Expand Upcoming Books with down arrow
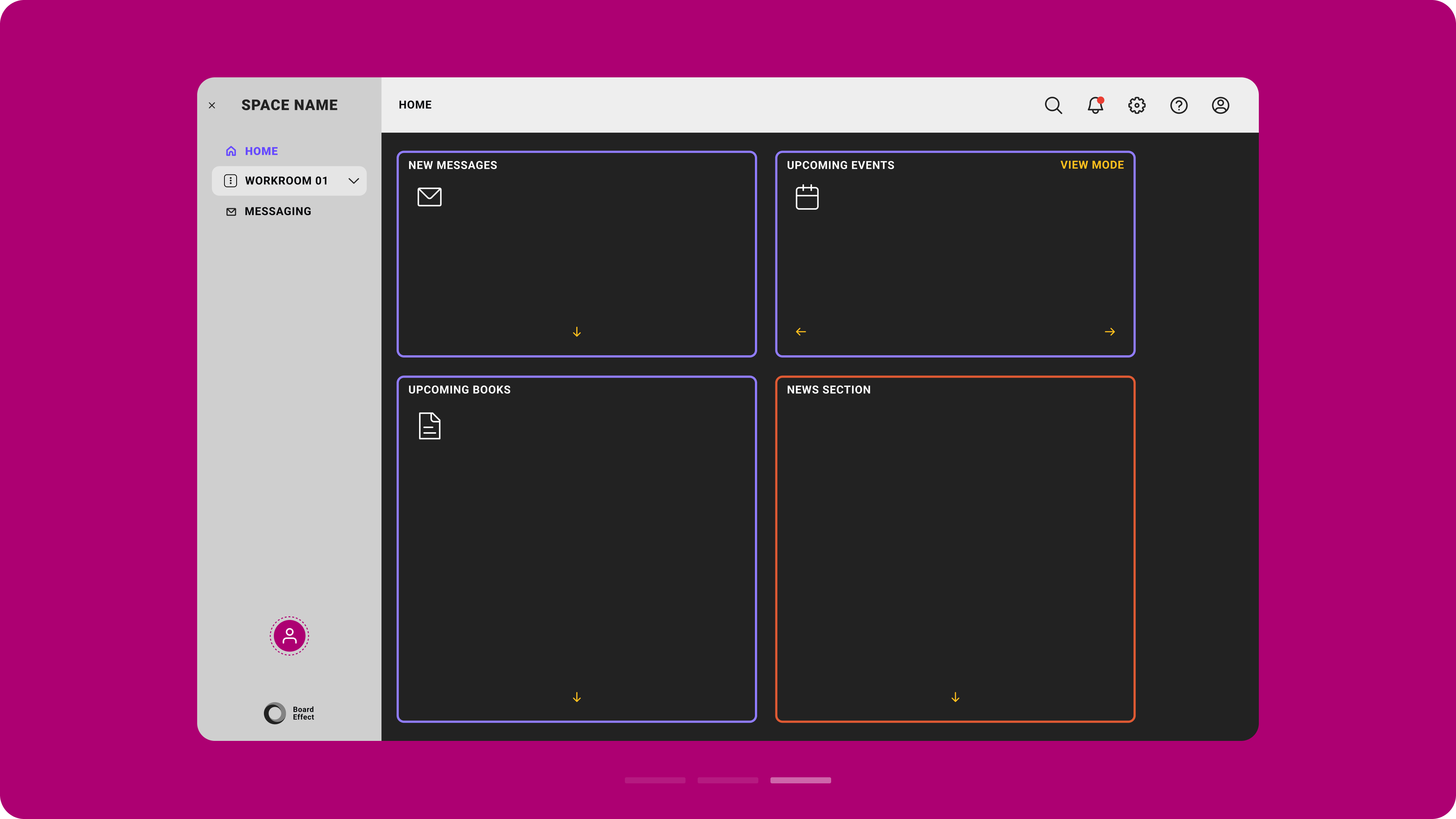1456x819 pixels. [x=576, y=698]
